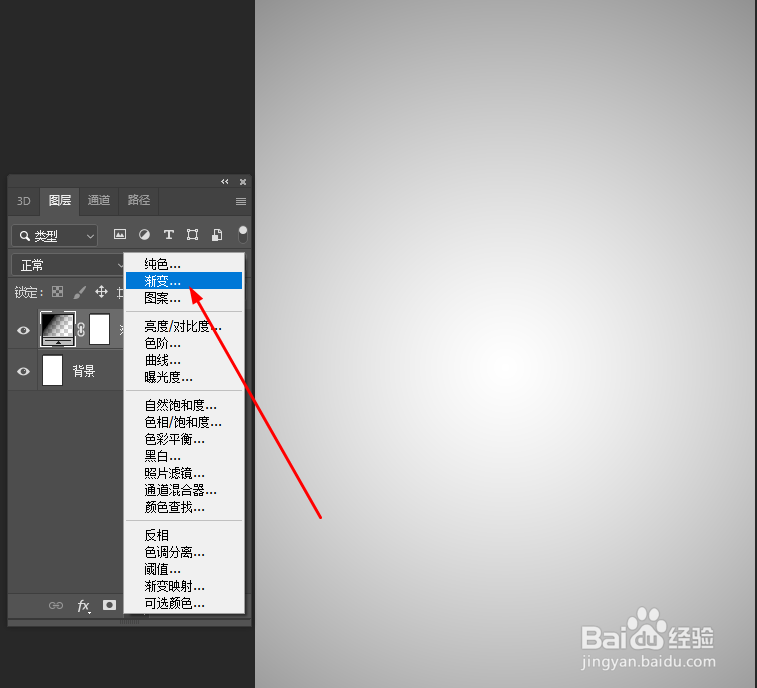
Task: Switch to the 通道 tab
Action: [99, 200]
